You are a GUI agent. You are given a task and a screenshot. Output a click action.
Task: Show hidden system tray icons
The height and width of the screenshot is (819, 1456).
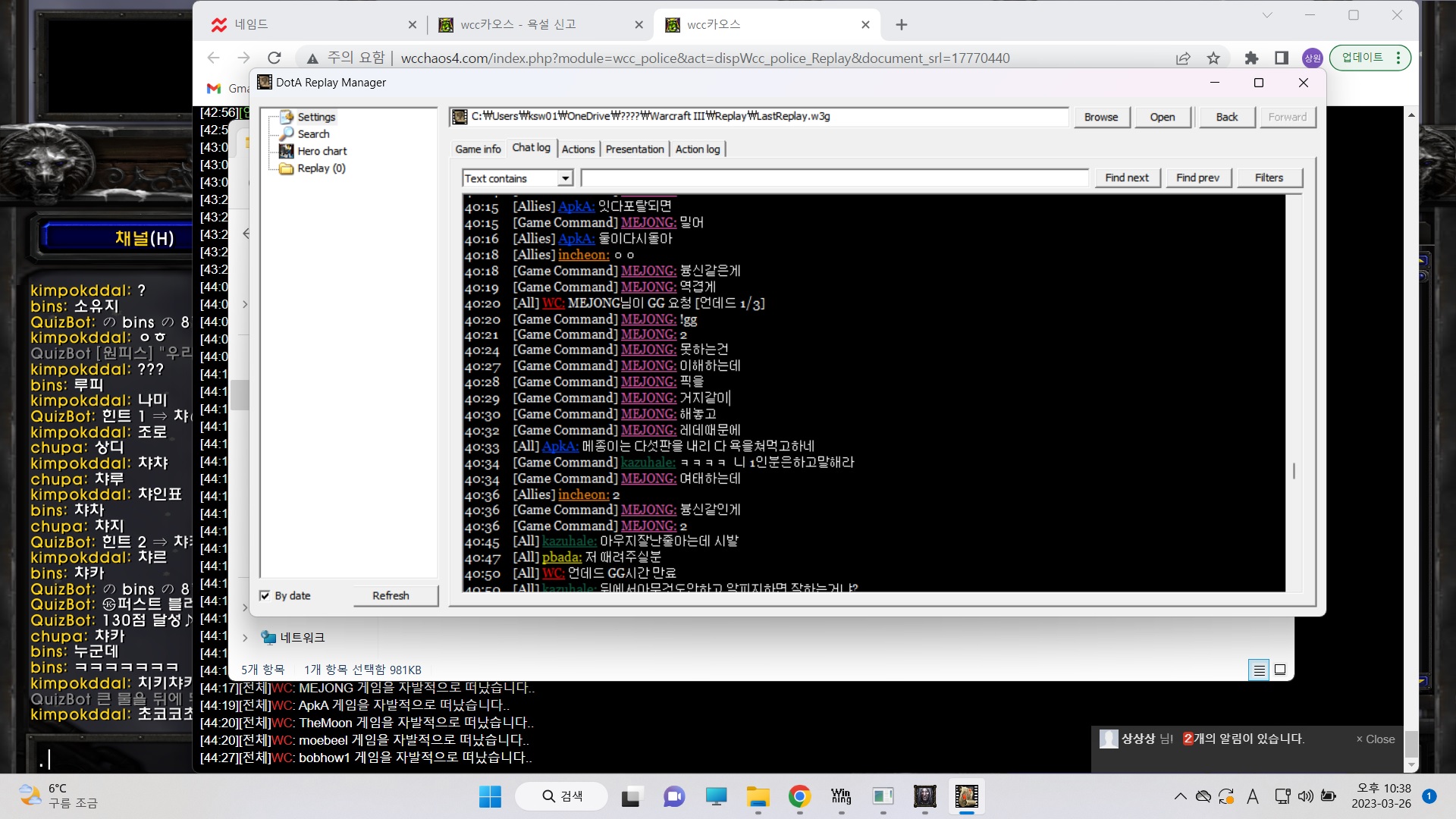point(1181,796)
